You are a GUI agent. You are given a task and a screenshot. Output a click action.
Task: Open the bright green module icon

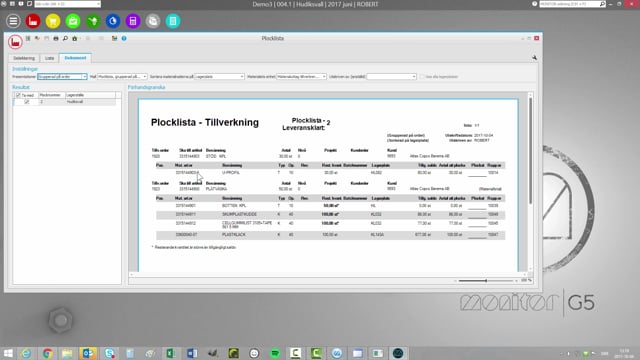click(73, 21)
